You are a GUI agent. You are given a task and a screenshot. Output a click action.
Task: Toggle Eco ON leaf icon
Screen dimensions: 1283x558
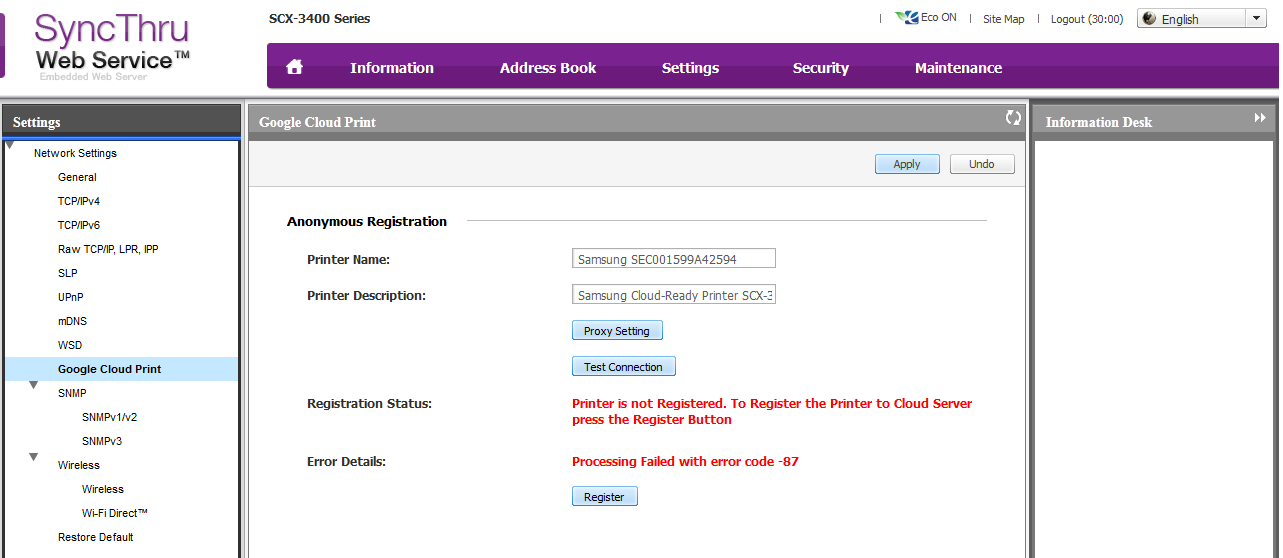click(x=906, y=17)
